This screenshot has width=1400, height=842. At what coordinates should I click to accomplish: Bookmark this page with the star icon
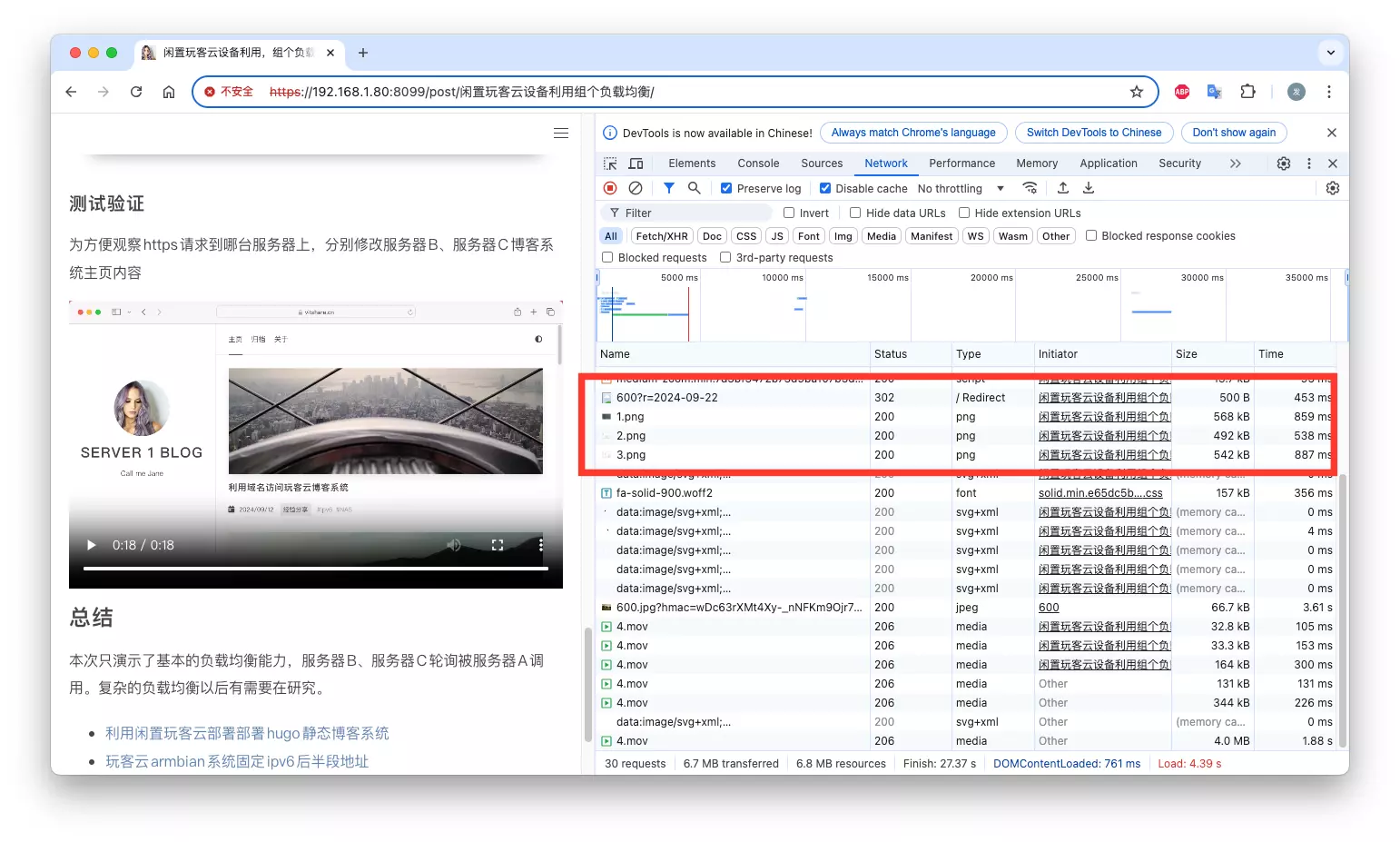point(1137,92)
